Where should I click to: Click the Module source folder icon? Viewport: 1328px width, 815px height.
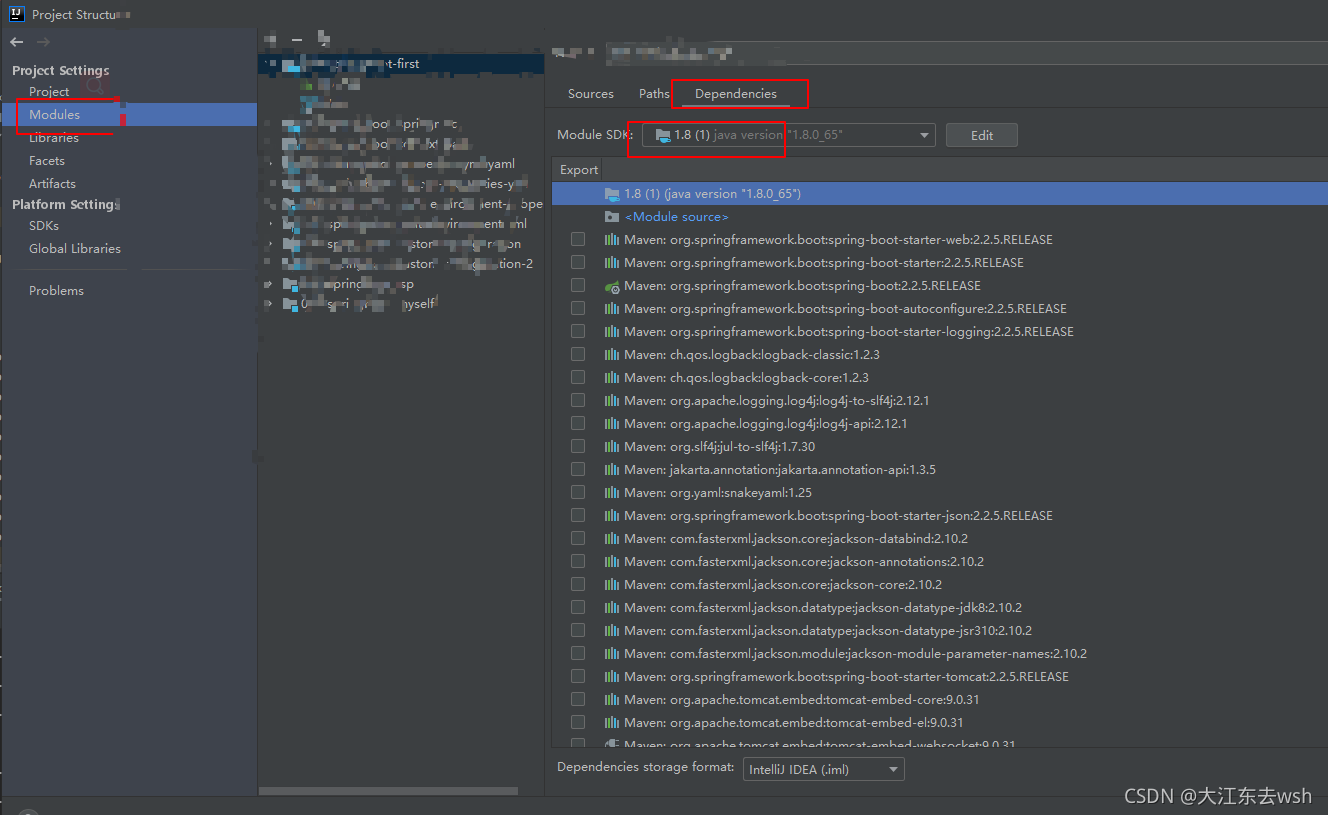point(612,217)
